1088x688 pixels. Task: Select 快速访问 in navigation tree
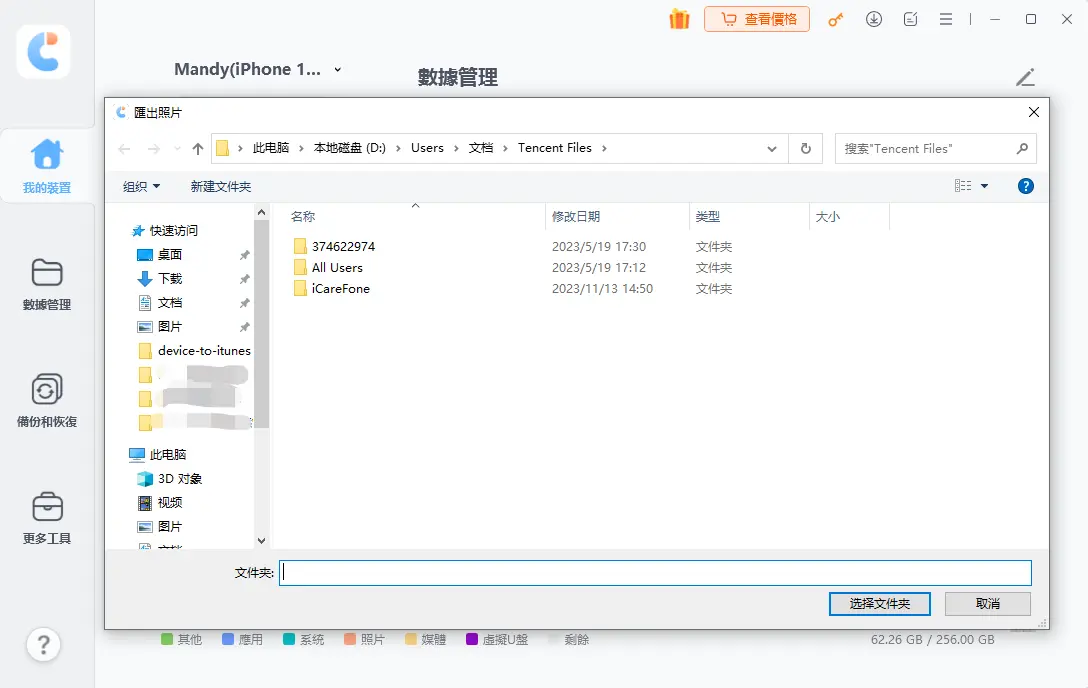(173, 230)
